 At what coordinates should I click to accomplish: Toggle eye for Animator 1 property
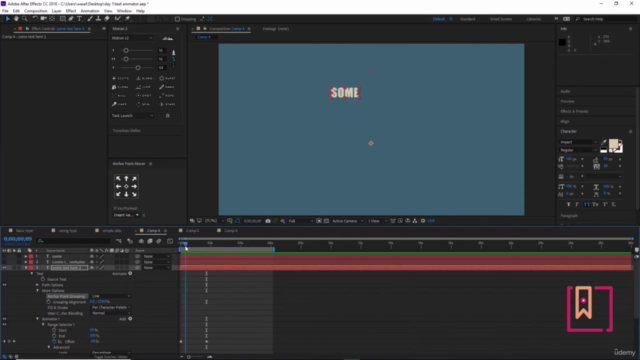coord(4,319)
